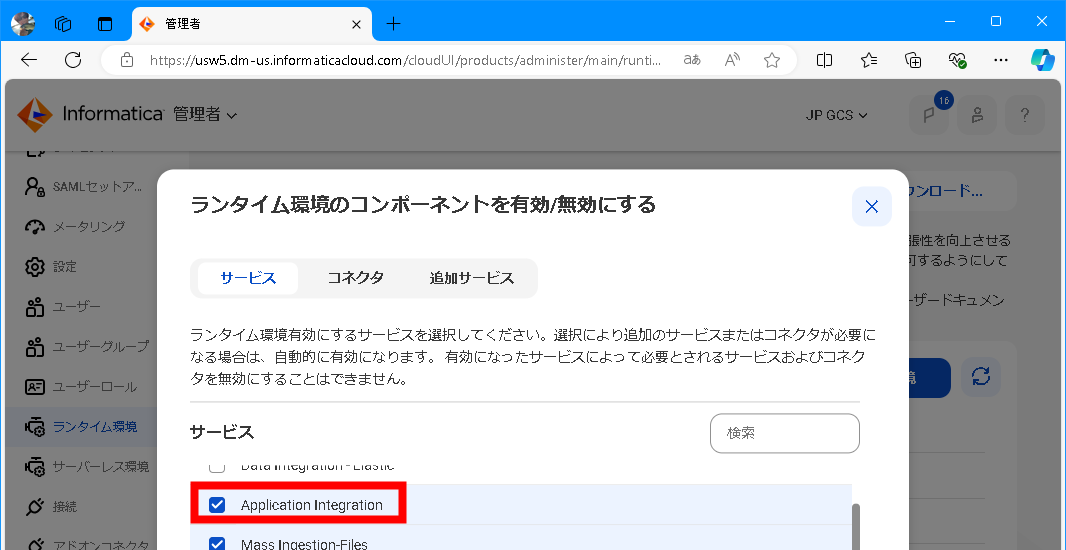Open 設定 in the sidebar
Image resolution: width=1066 pixels, height=550 pixels.
[x=51, y=267]
